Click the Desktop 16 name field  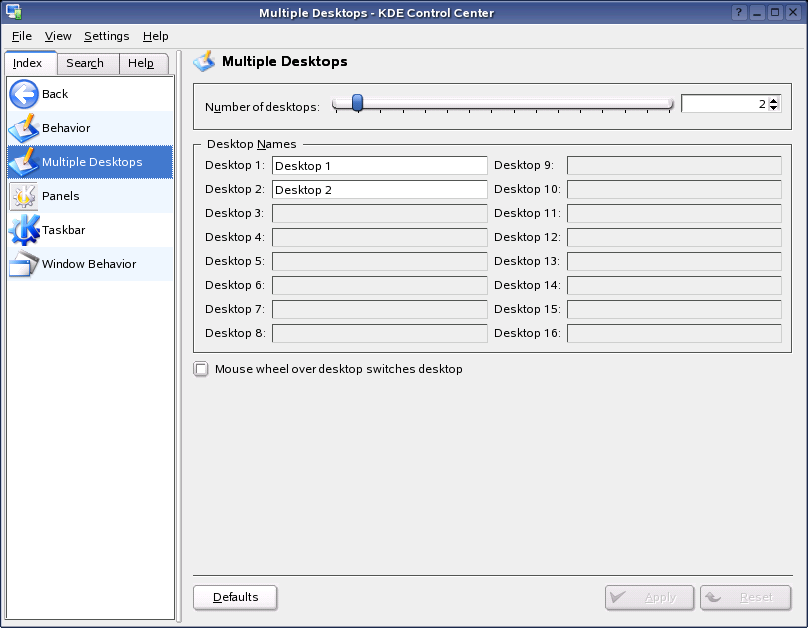click(x=674, y=333)
